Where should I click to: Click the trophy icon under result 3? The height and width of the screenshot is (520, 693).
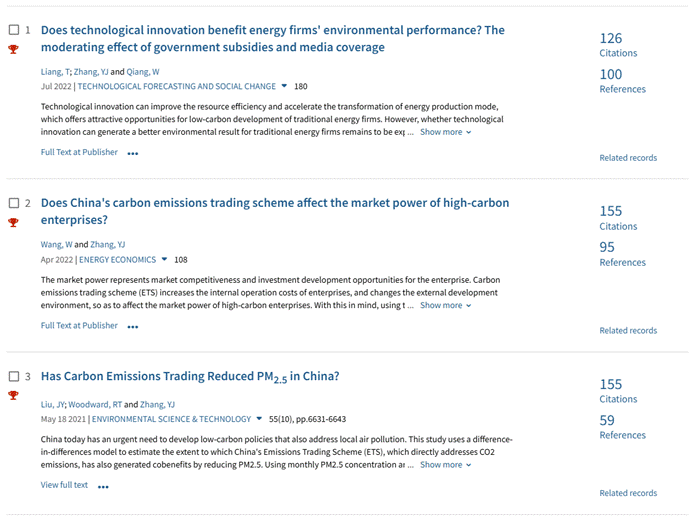click(x=14, y=395)
